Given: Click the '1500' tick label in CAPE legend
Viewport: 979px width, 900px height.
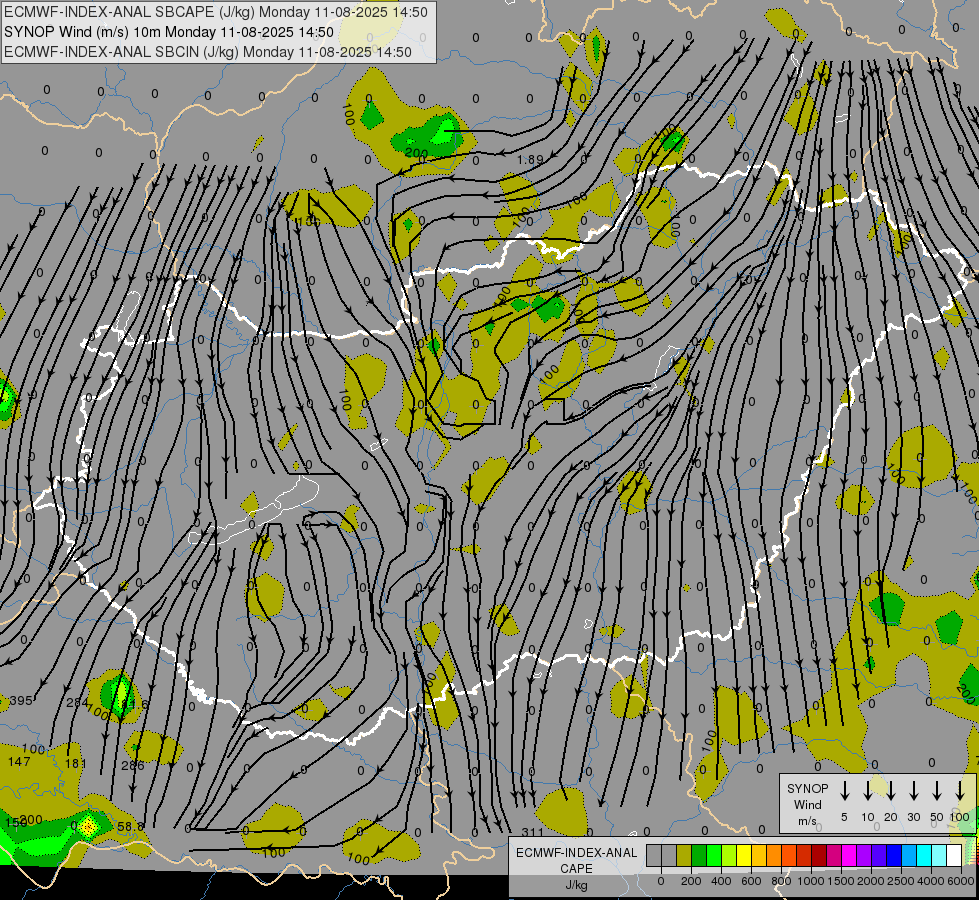Looking at the screenshot, I should (x=841, y=881).
